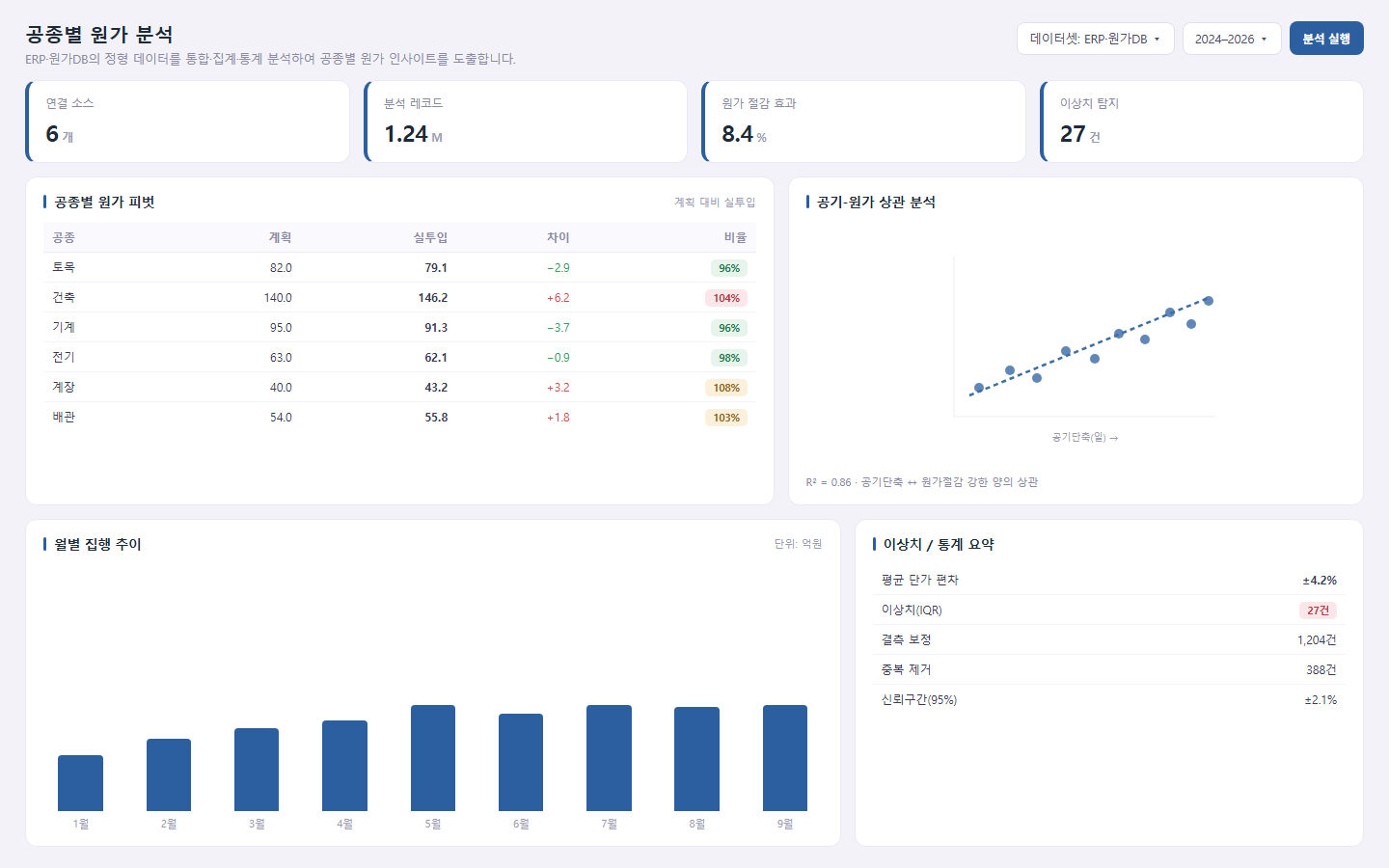
Task: Select the 원가 절감 효과 8.4% card
Action: (x=863, y=122)
